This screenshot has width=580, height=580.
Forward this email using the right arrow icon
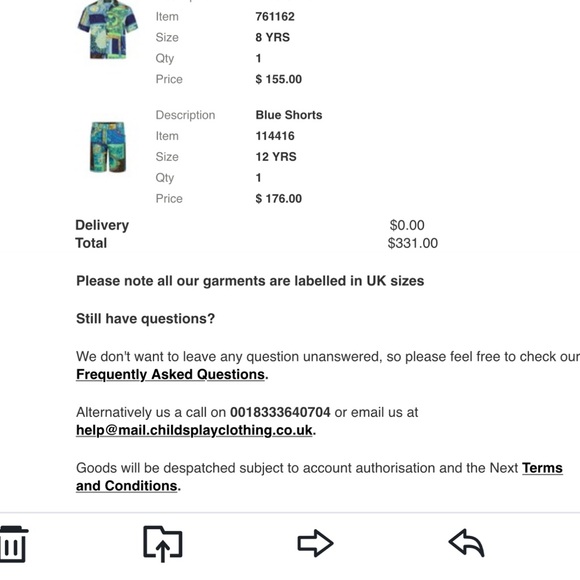click(316, 543)
